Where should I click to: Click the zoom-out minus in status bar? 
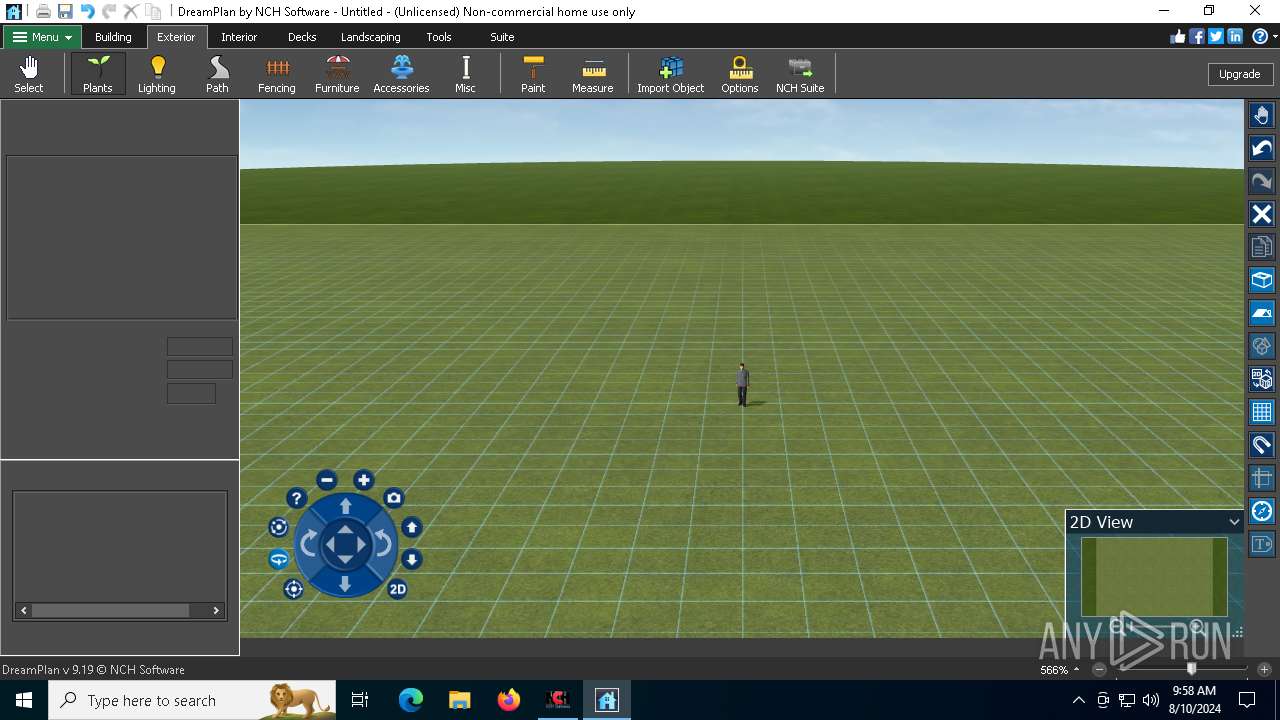1100,669
